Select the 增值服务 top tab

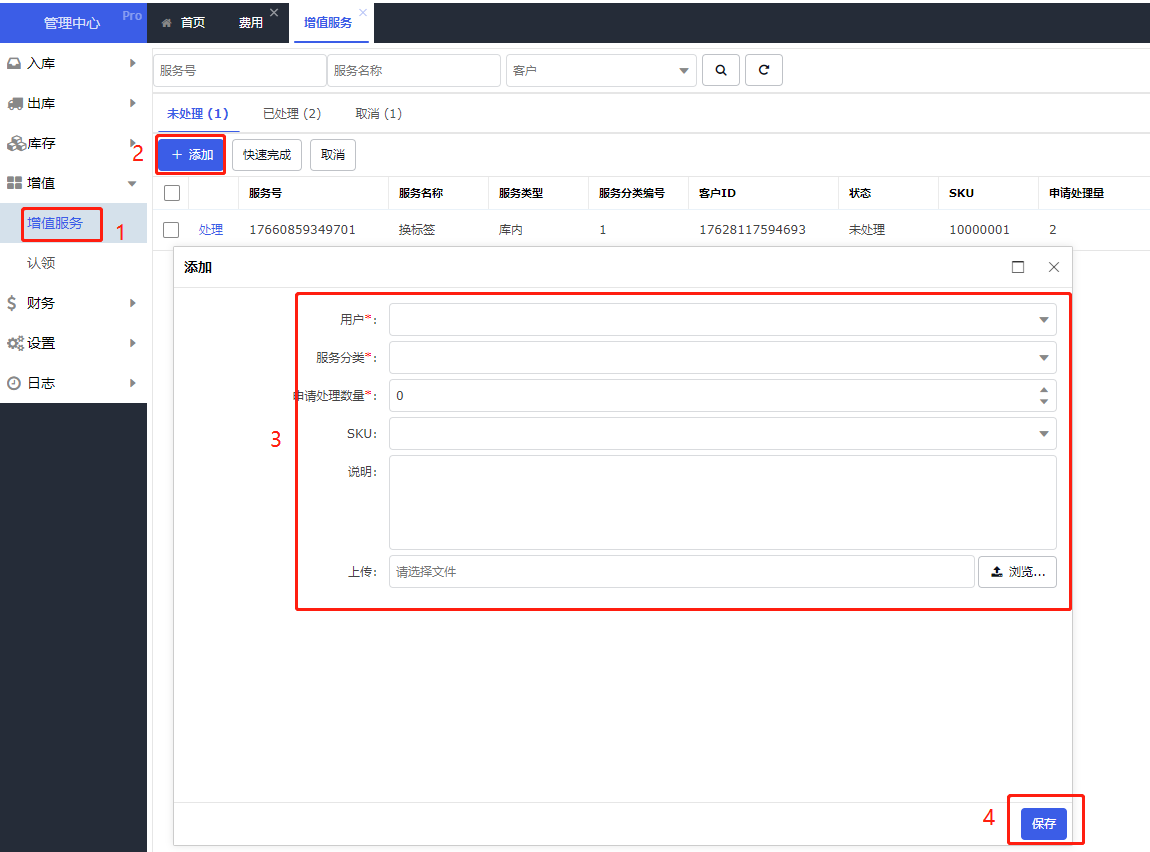[x=328, y=23]
